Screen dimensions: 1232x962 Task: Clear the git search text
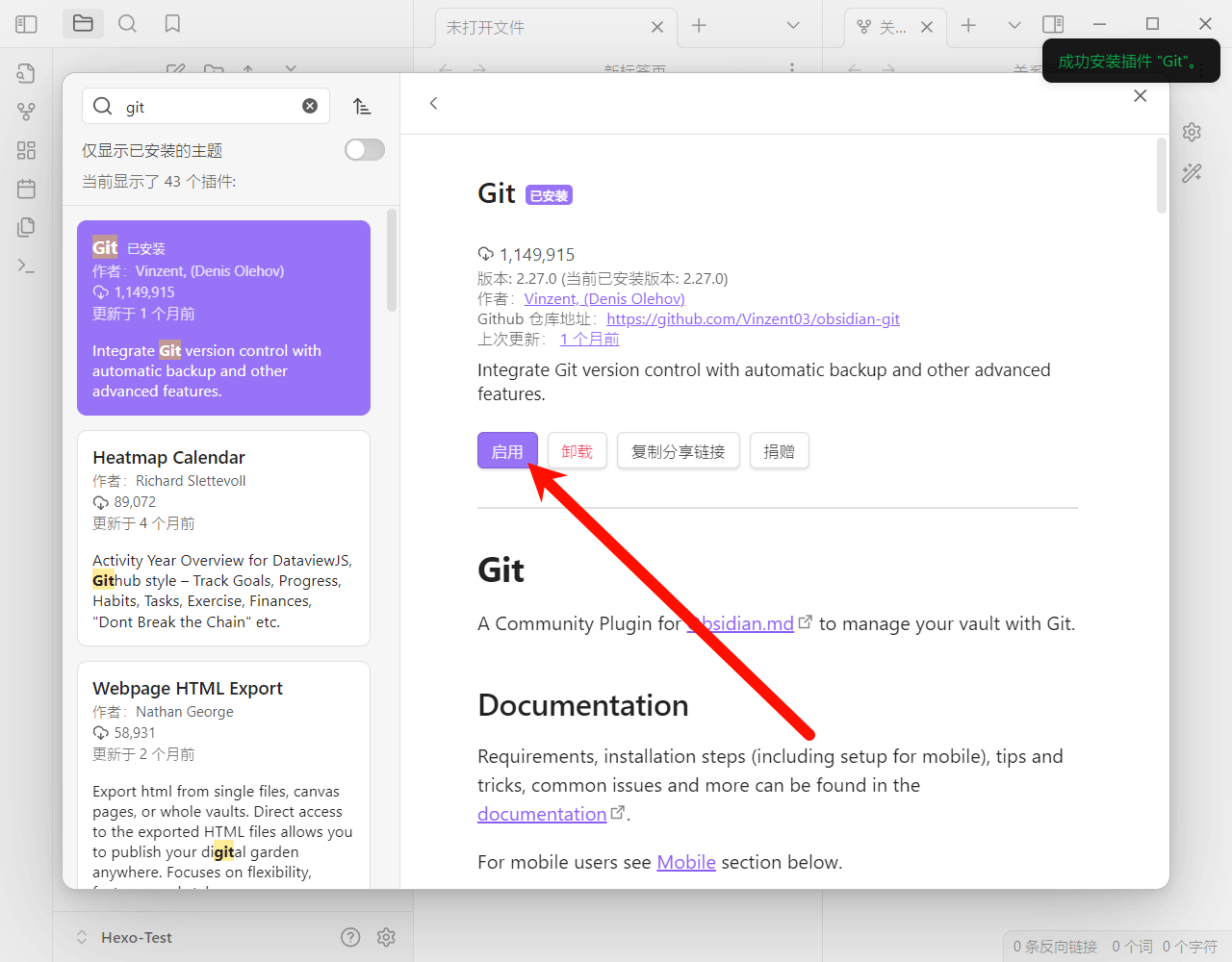tap(310, 107)
